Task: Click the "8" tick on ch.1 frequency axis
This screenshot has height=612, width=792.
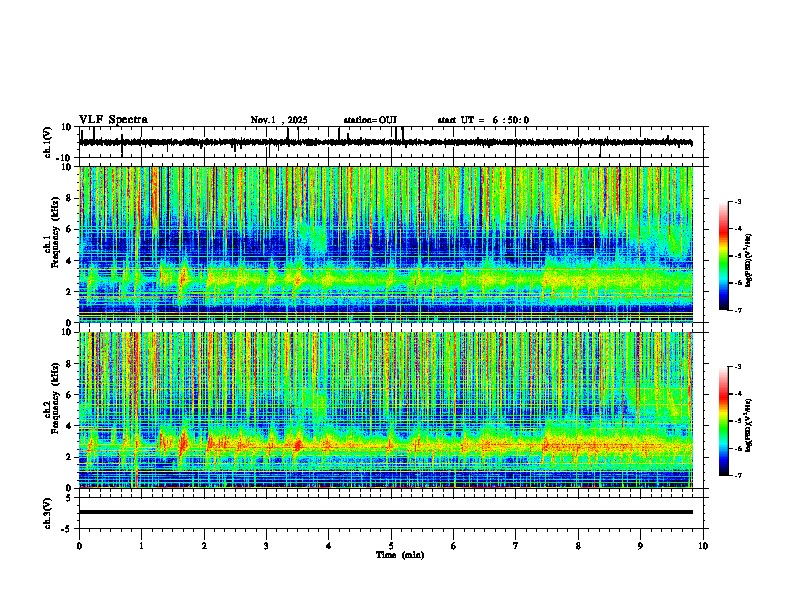Action: [70, 198]
